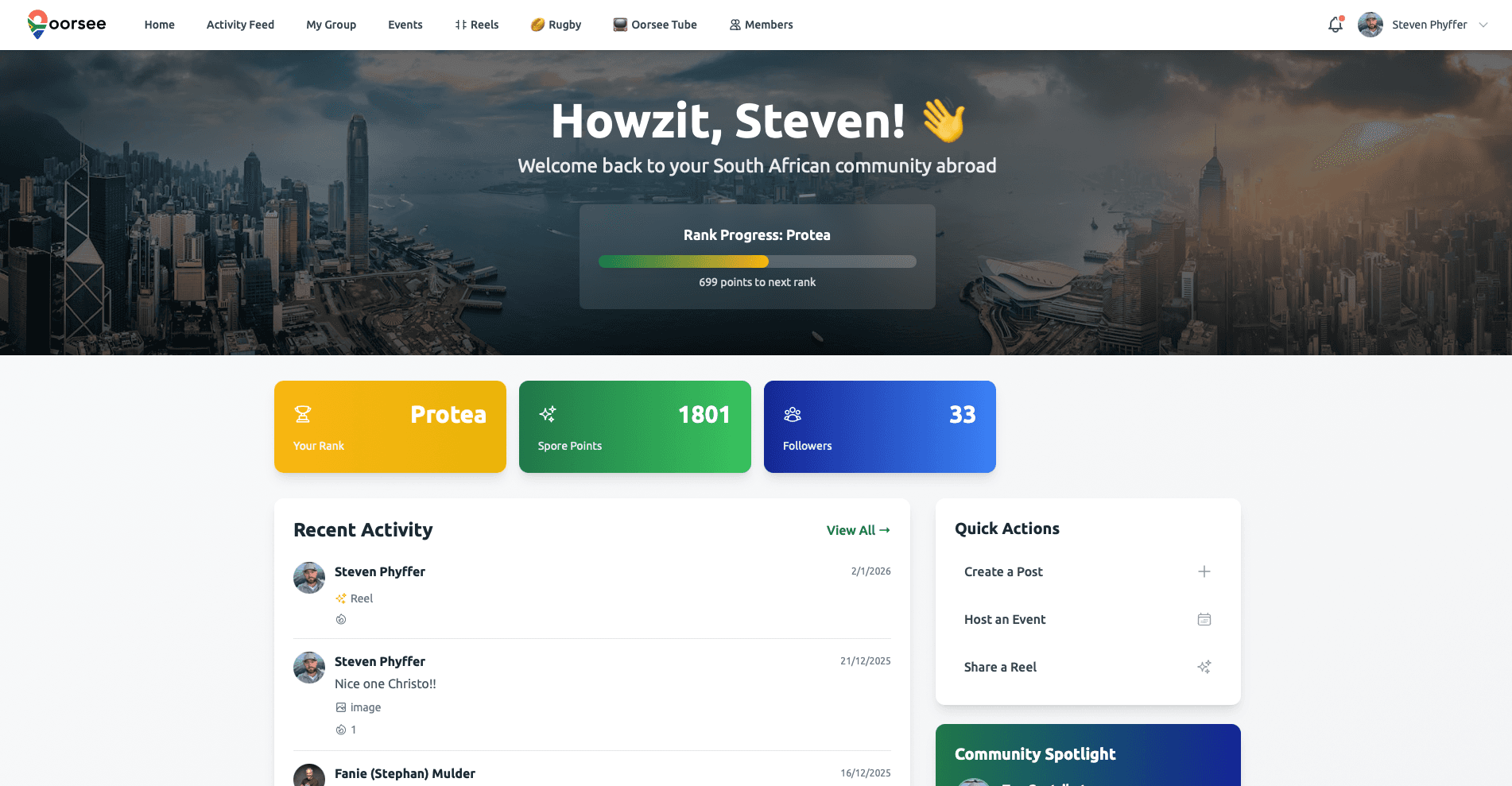Click the followers people icon on blue card

pyautogui.click(x=793, y=414)
